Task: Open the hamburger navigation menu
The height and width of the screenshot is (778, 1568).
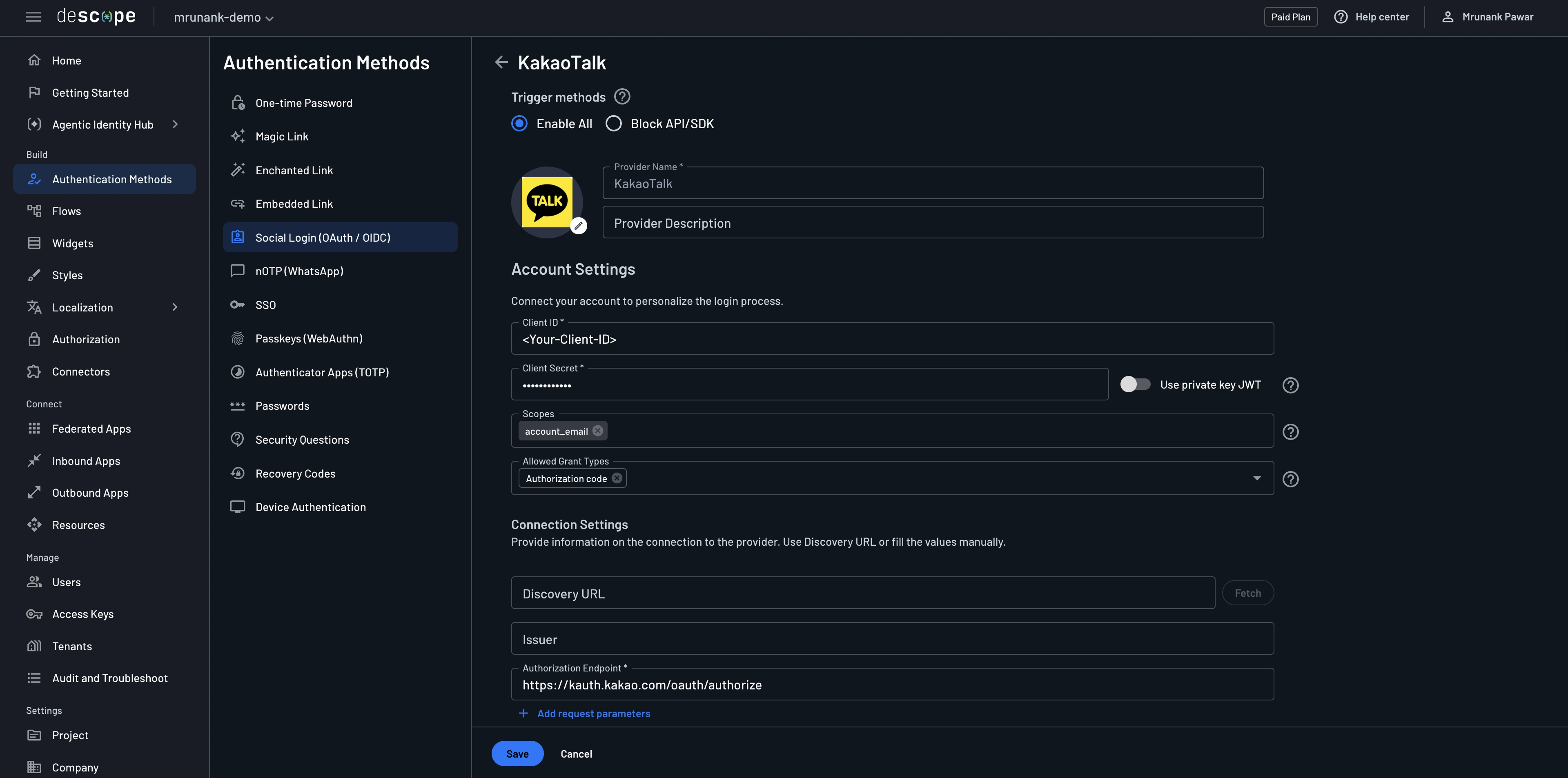Action: pos(33,16)
